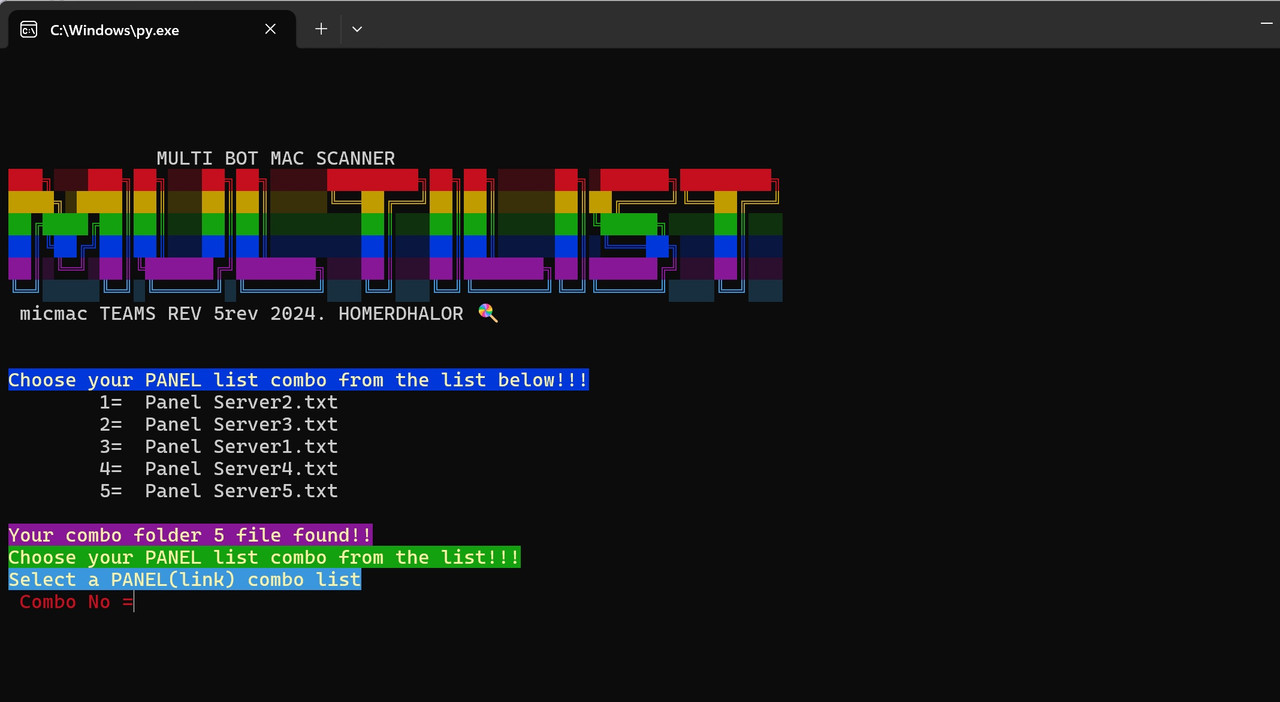Image resolution: width=1280 pixels, height=702 pixels.
Task: Click the '2= Panel Server3.txt' entry
Action: tap(219, 424)
